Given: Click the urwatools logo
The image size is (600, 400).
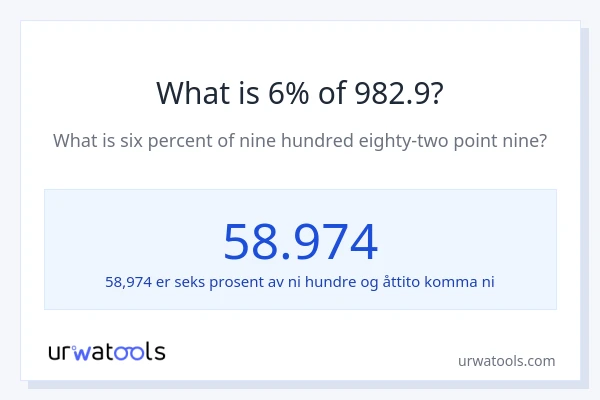Looking at the screenshot, I should [x=107, y=351].
